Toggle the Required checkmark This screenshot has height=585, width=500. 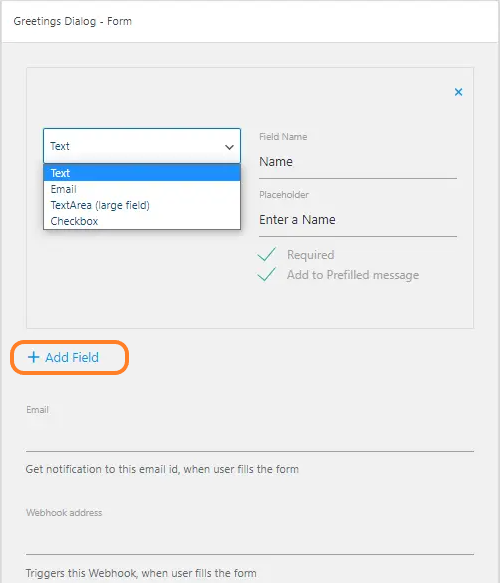267,254
